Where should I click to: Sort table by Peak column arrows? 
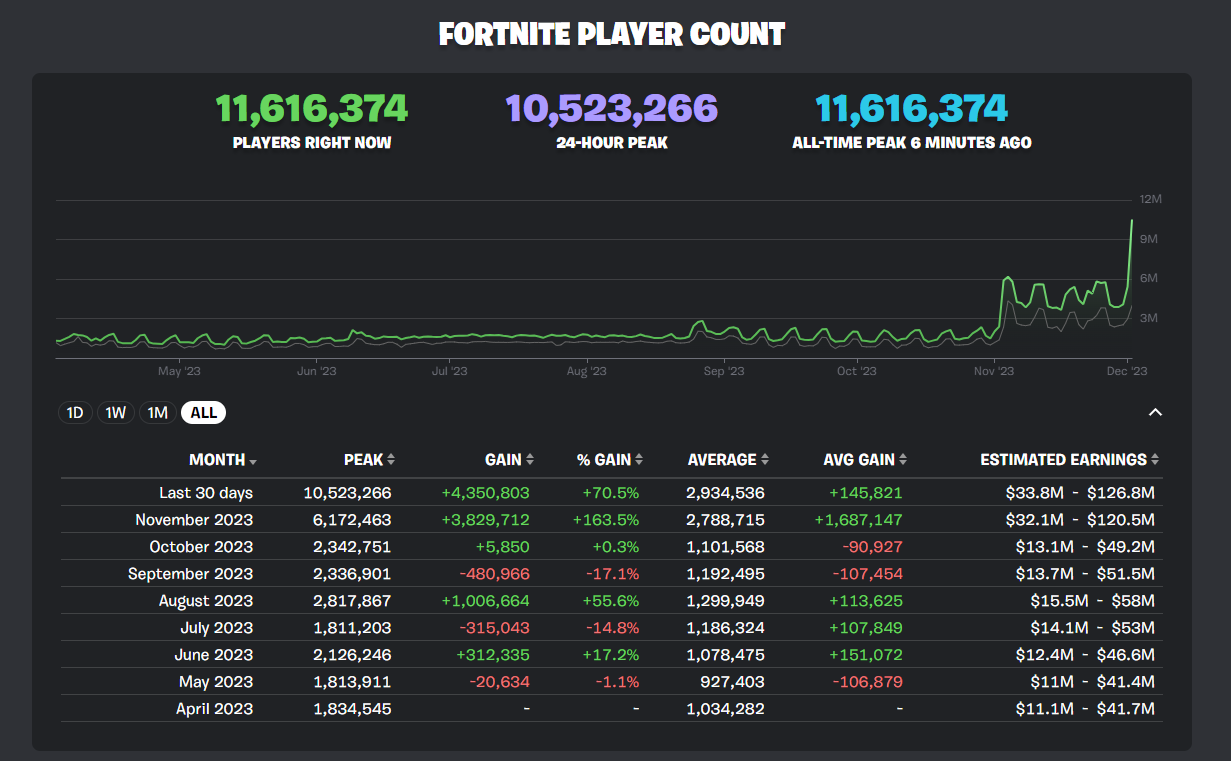[391, 460]
